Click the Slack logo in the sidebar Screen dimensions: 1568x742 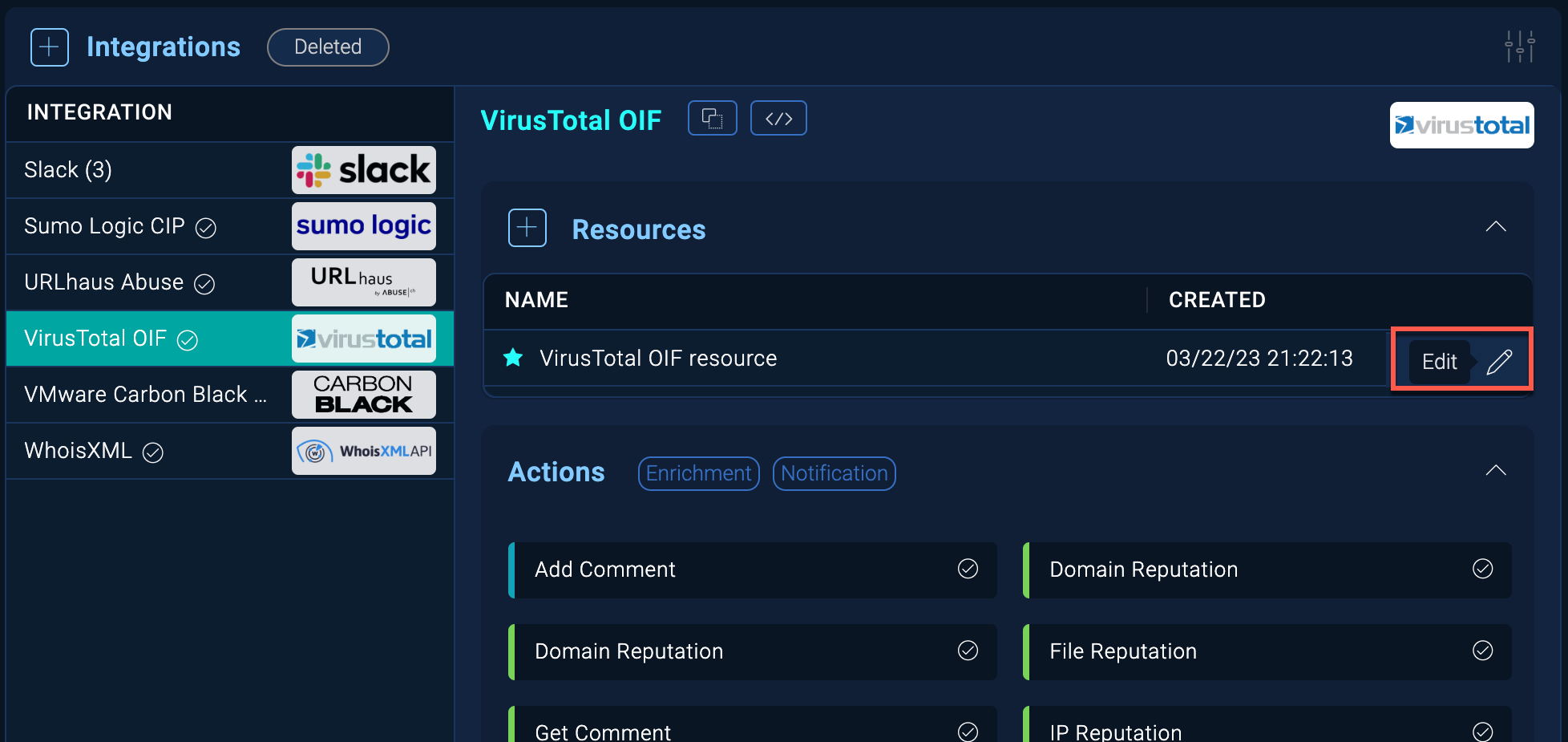(x=363, y=169)
